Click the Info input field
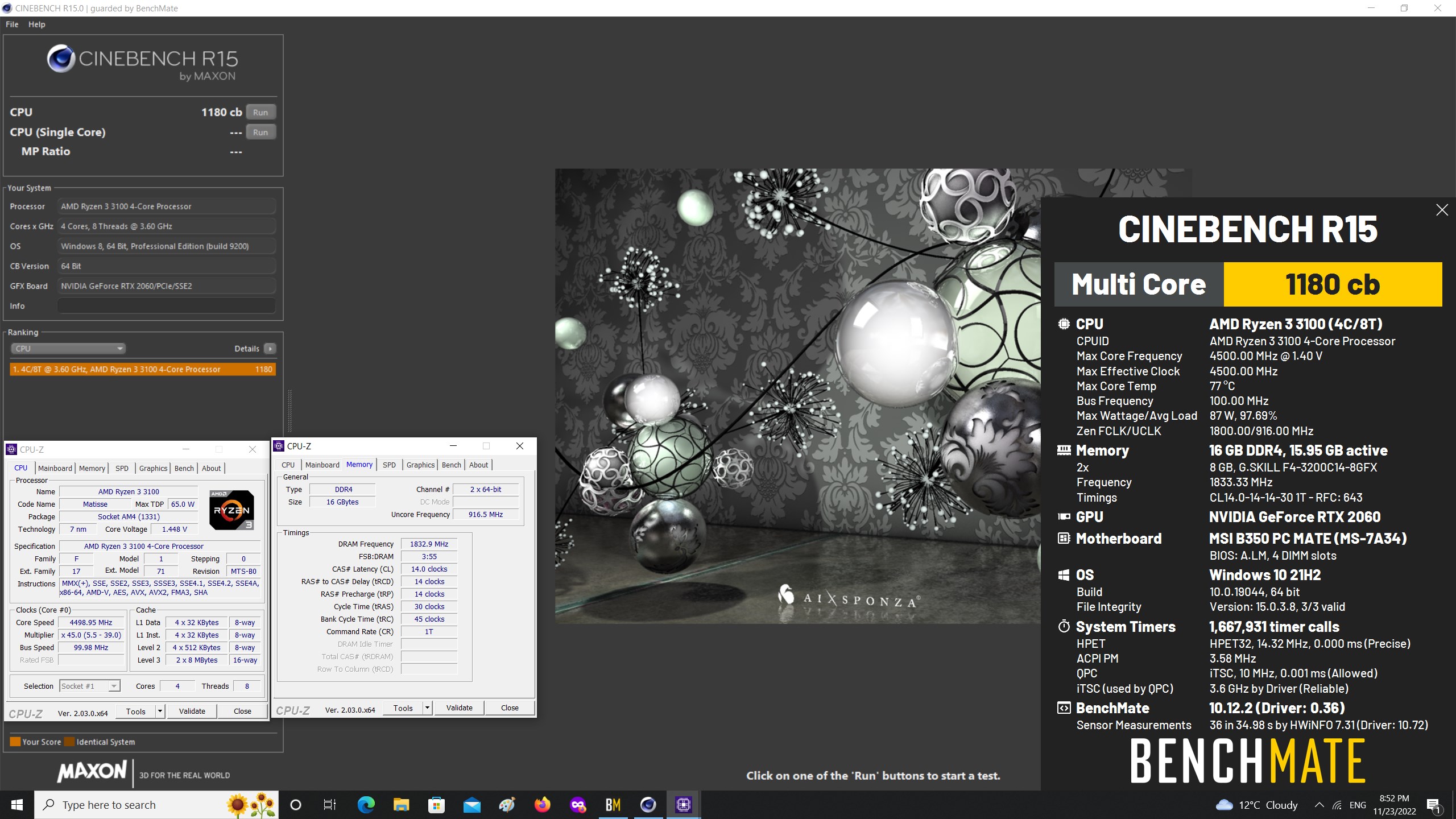This screenshot has height=819, width=1456. [x=167, y=306]
